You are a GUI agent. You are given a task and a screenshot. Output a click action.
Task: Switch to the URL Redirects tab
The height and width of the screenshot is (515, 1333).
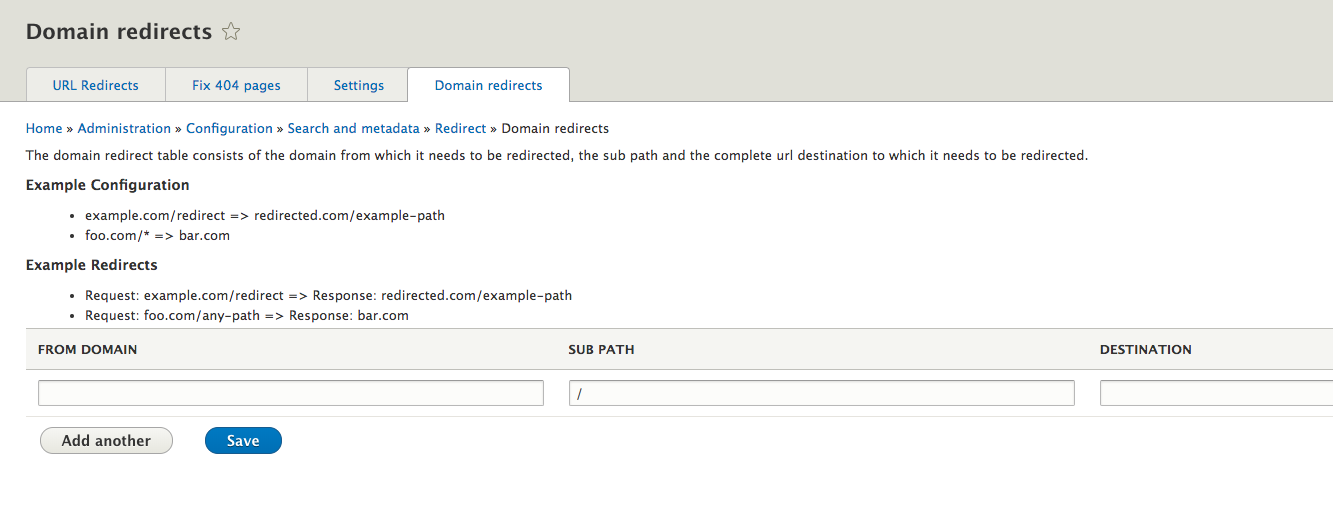pyautogui.click(x=96, y=85)
